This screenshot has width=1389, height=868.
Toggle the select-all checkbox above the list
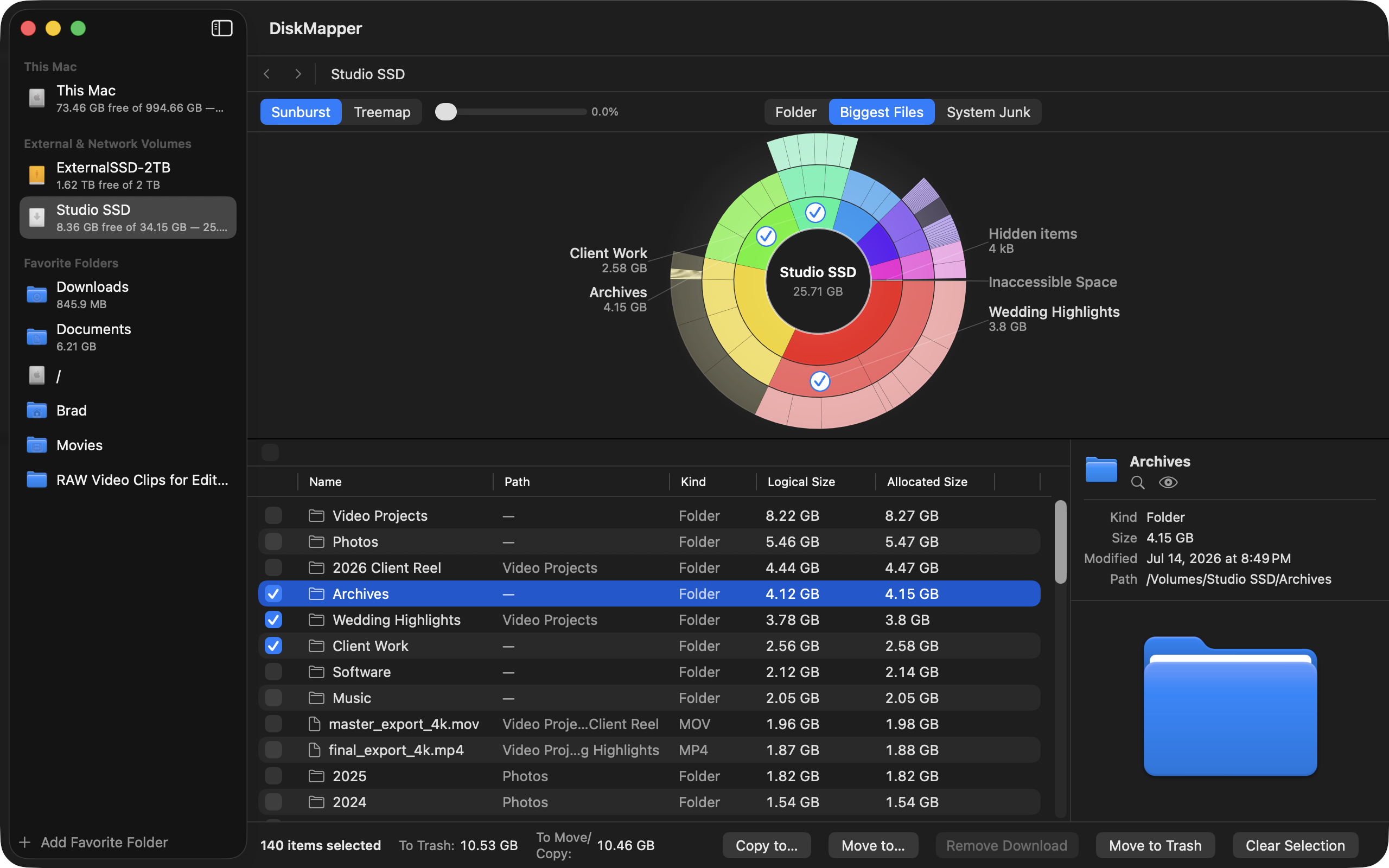(270, 452)
